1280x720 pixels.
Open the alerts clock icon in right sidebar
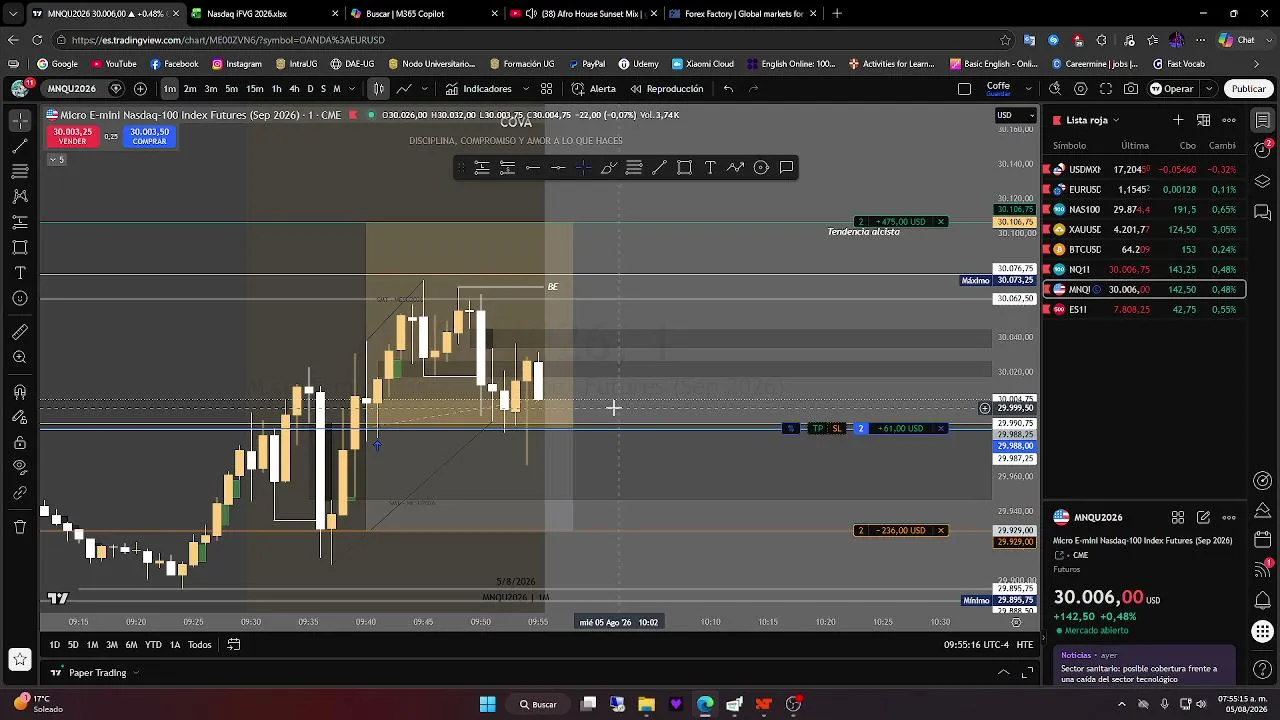tap(1263, 150)
